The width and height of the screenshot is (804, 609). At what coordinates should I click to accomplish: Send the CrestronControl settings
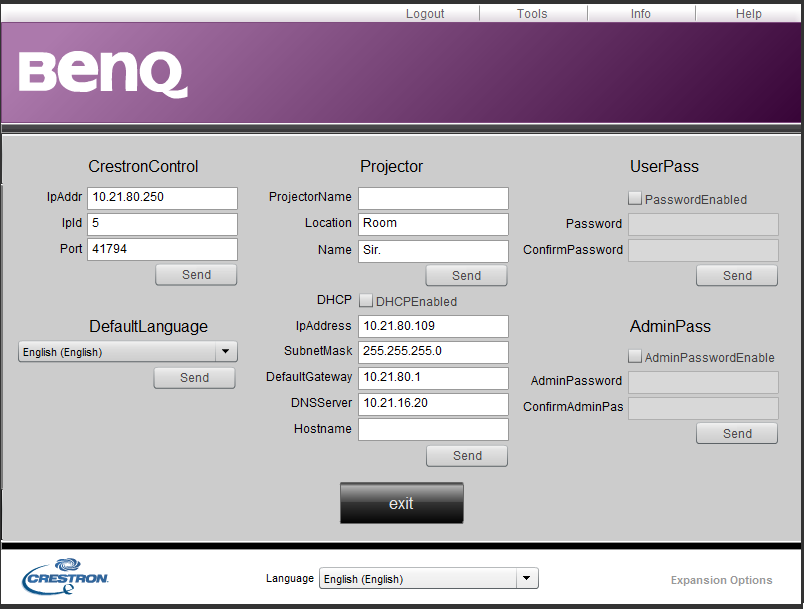pos(196,275)
